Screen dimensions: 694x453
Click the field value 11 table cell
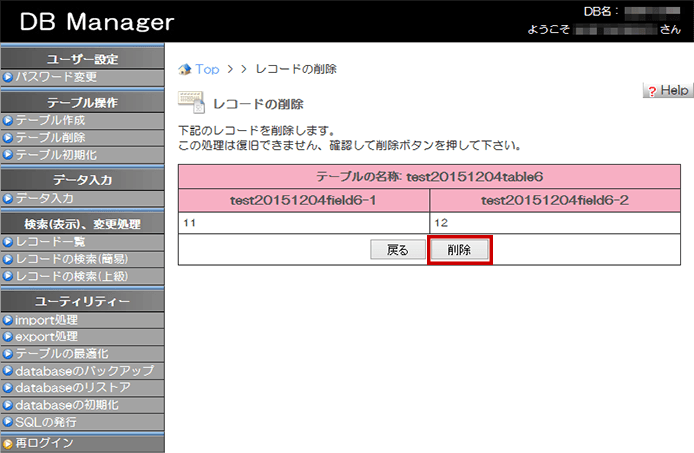point(304,223)
